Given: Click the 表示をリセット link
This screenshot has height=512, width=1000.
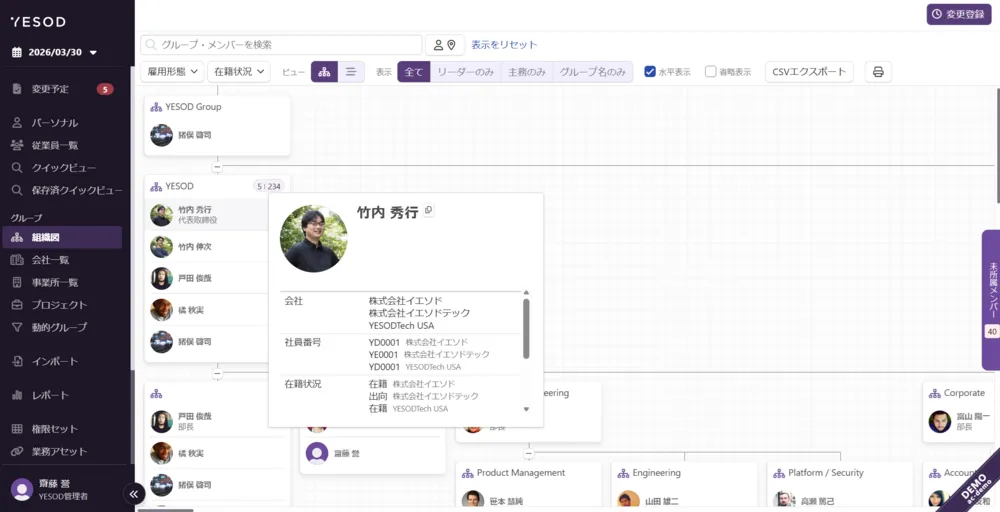Looking at the screenshot, I should pos(504,45).
